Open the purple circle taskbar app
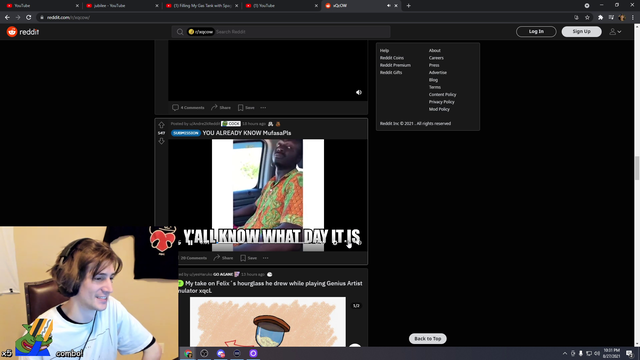 pos(253,353)
